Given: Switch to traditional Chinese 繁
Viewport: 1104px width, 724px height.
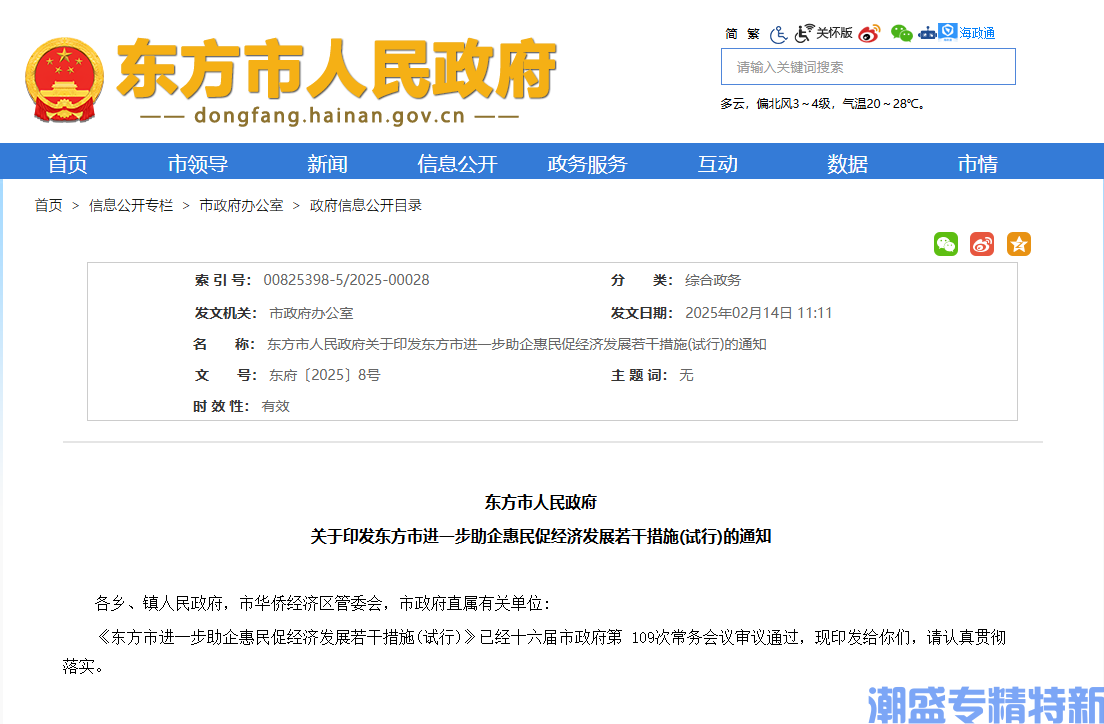Looking at the screenshot, I should 753,34.
